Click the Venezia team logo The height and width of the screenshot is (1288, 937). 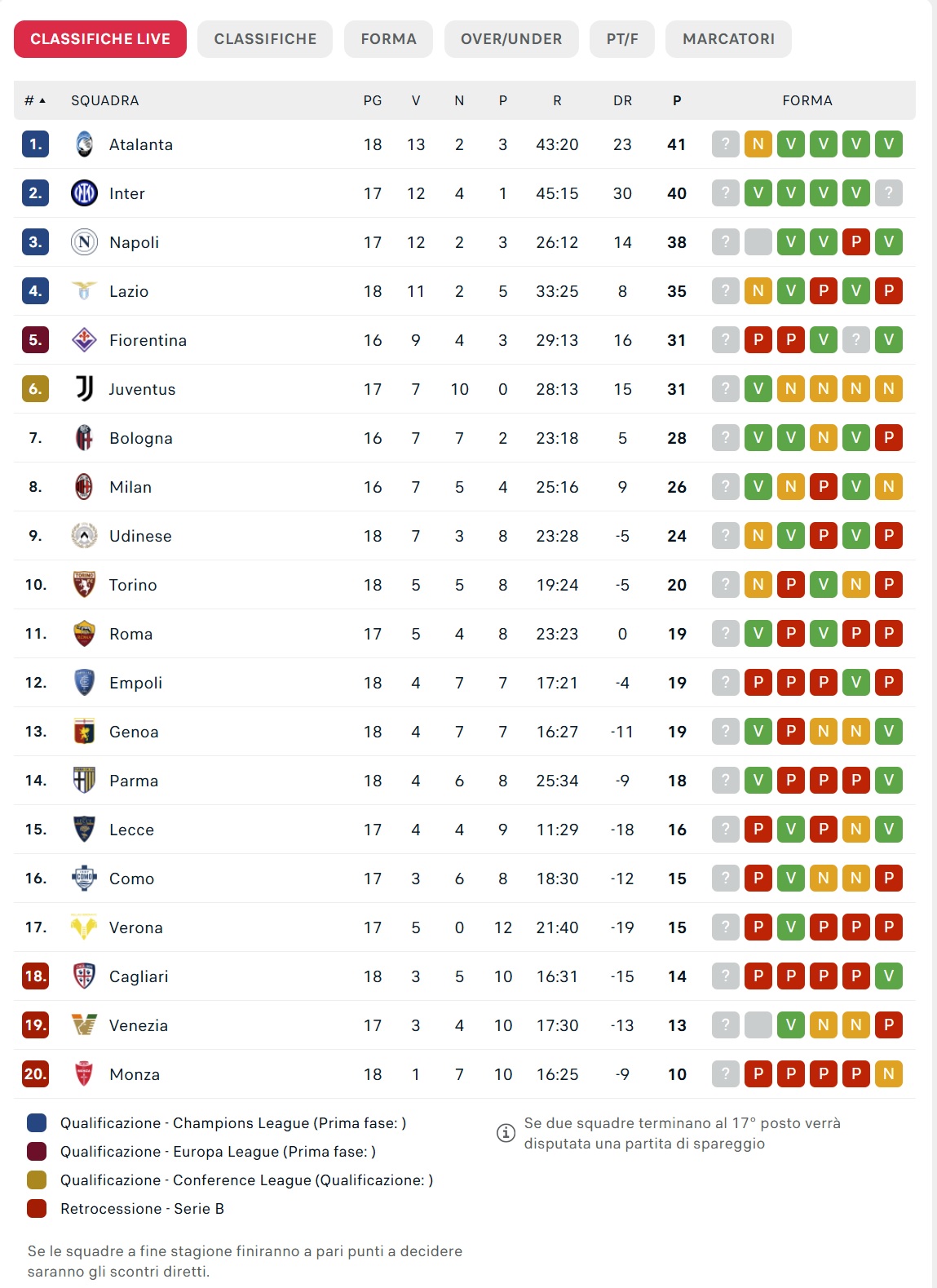(x=84, y=1025)
